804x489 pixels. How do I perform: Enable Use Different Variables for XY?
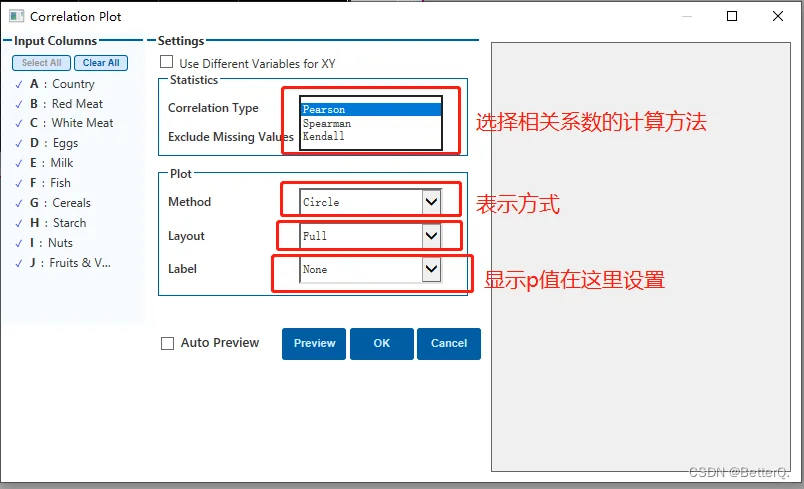tap(167, 62)
